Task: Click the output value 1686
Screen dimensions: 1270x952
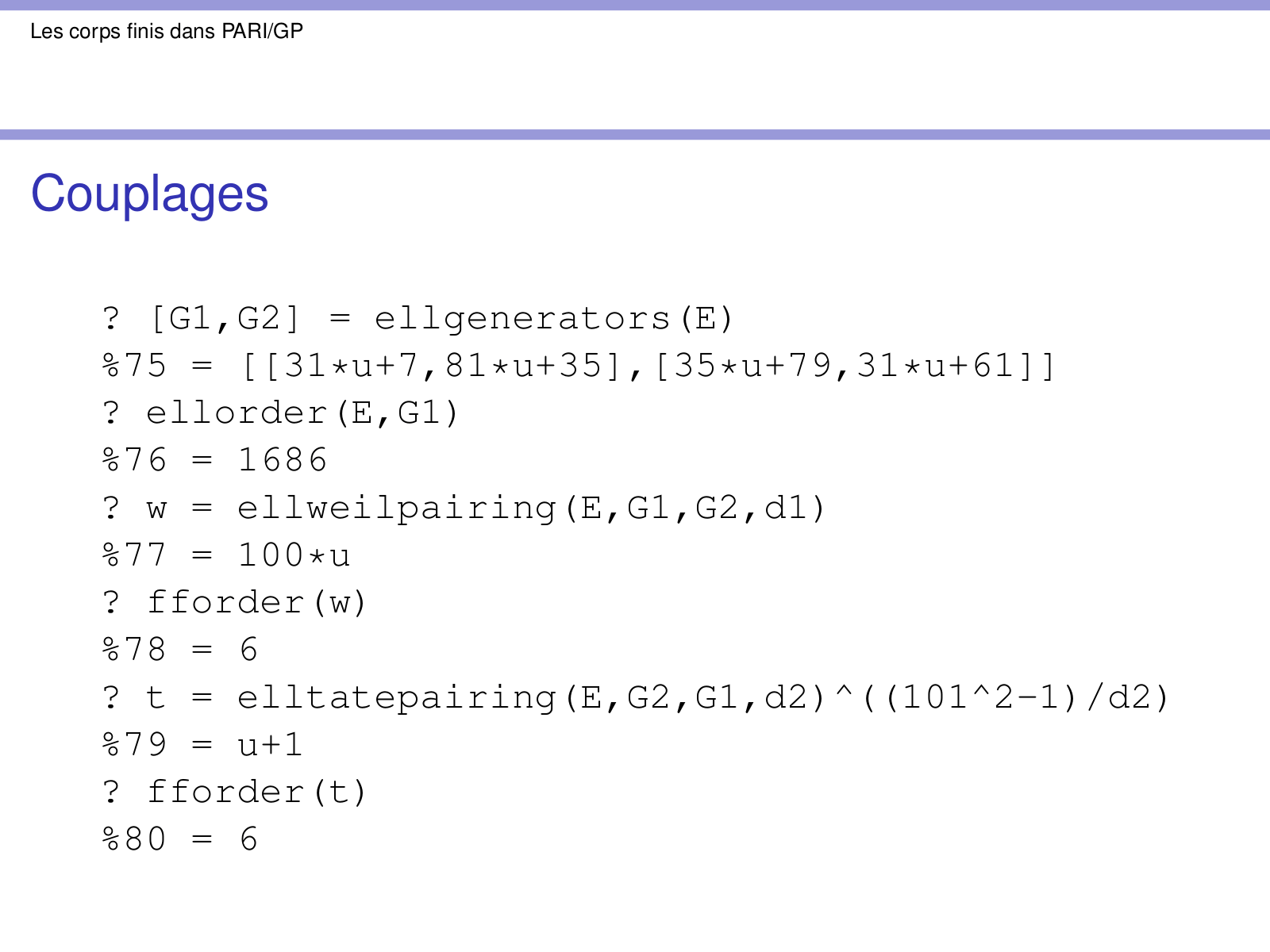Action: click(x=283, y=460)
